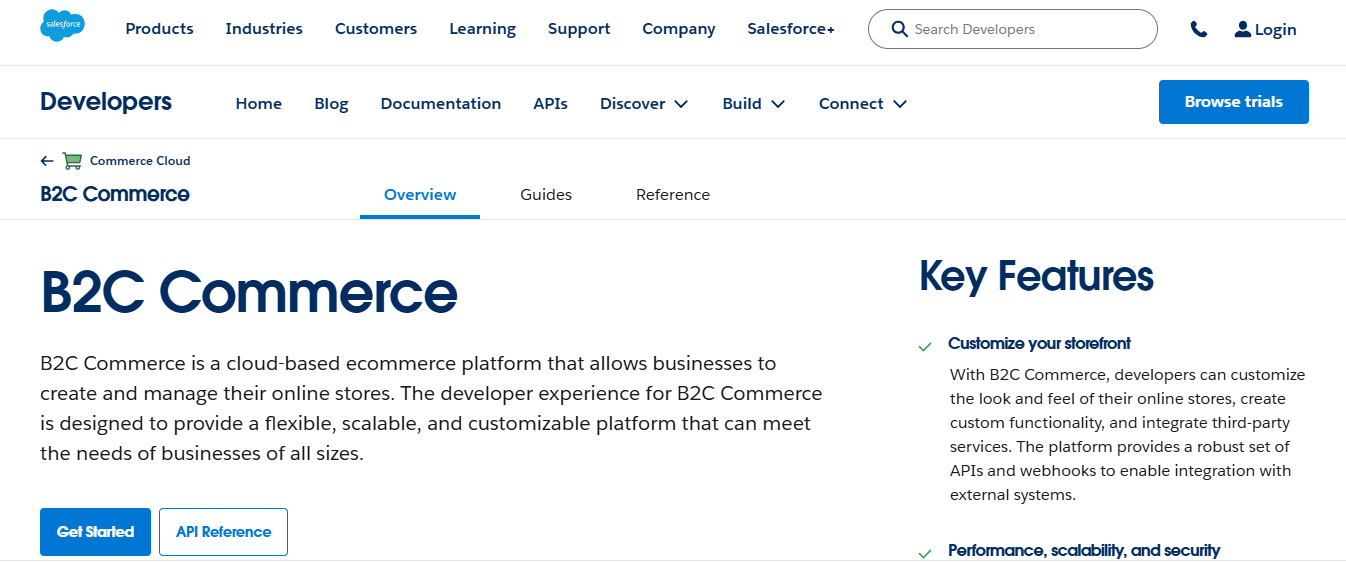1346x562 pixels.
Task: Open the Industries menu
Action: [x=264, y=29]
